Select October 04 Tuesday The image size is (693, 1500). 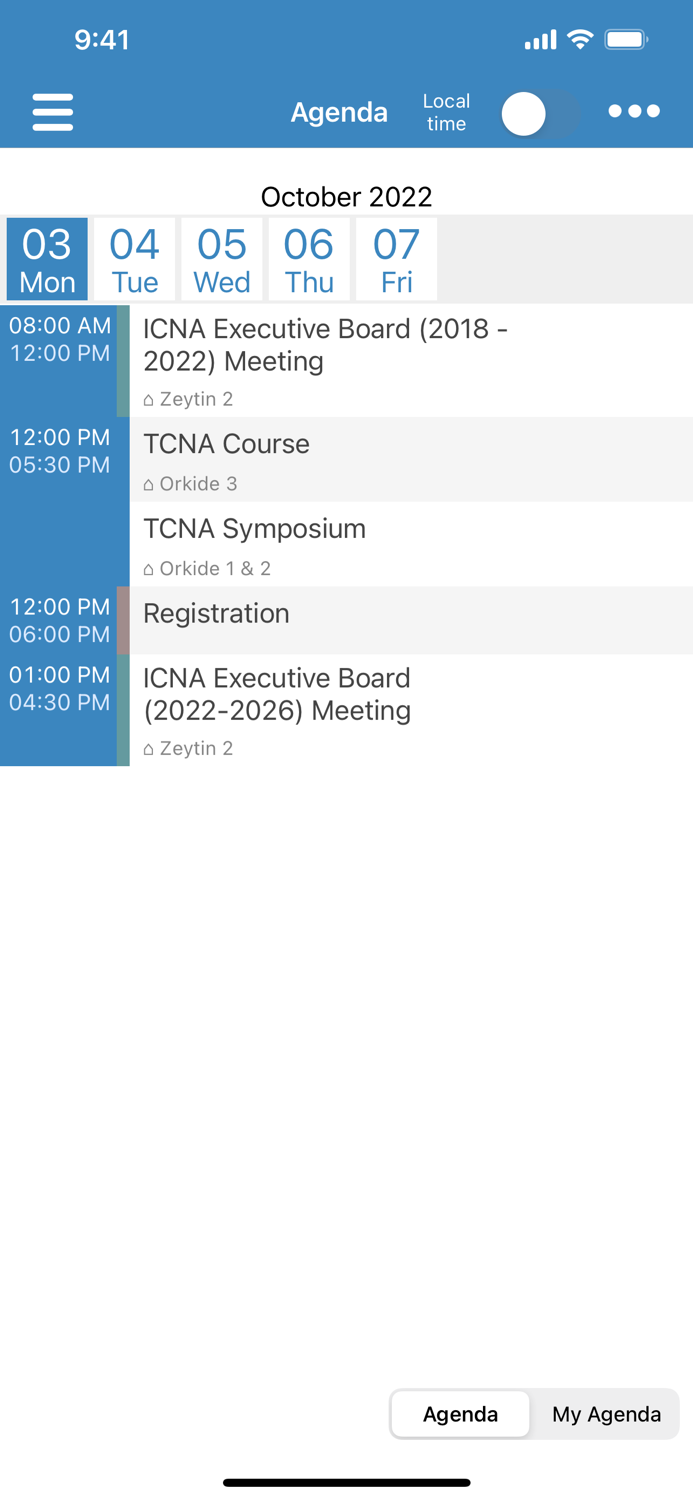pos(133,258)
